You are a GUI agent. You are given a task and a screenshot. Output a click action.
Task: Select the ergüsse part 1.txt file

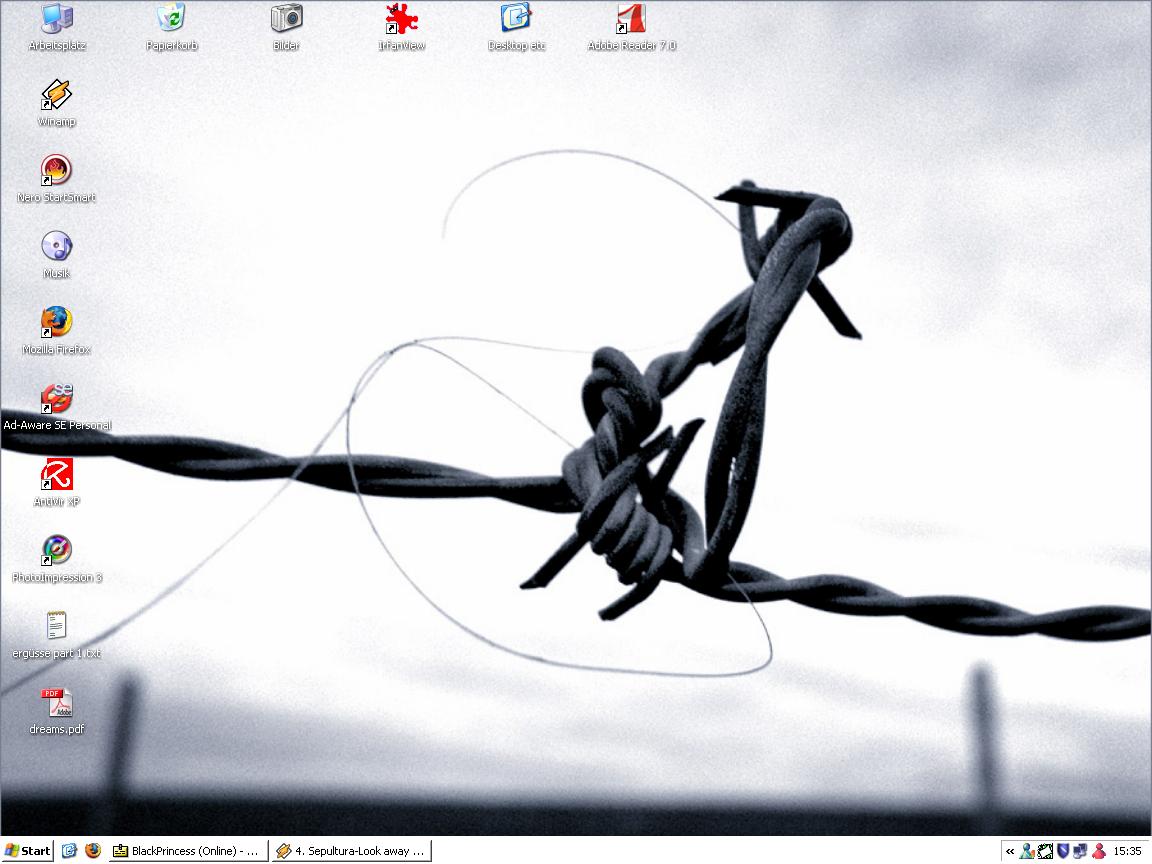click(57, 627)
